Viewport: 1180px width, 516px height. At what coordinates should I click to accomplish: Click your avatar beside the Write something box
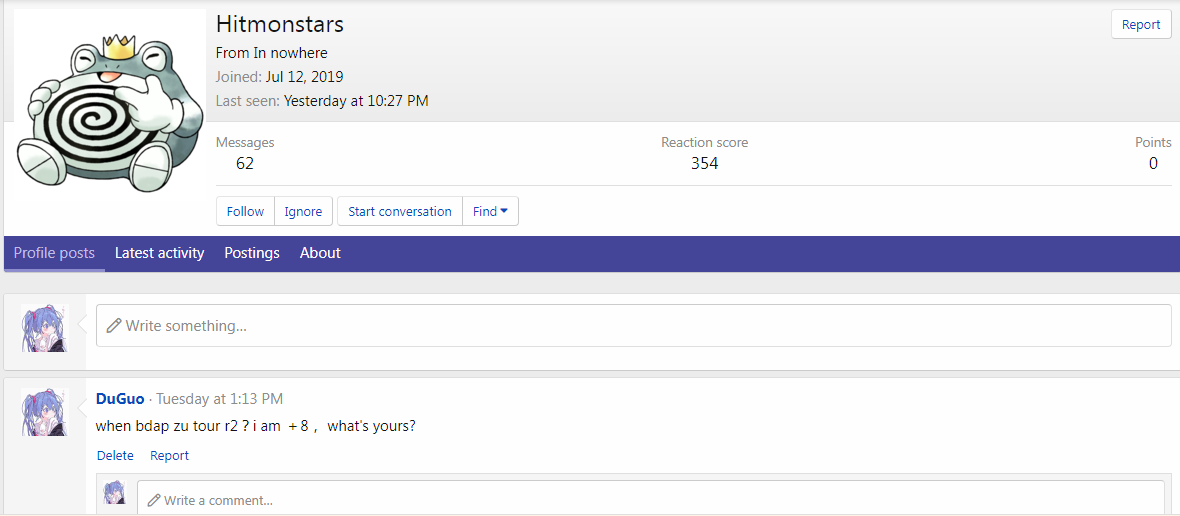click(x=44, y=328)
